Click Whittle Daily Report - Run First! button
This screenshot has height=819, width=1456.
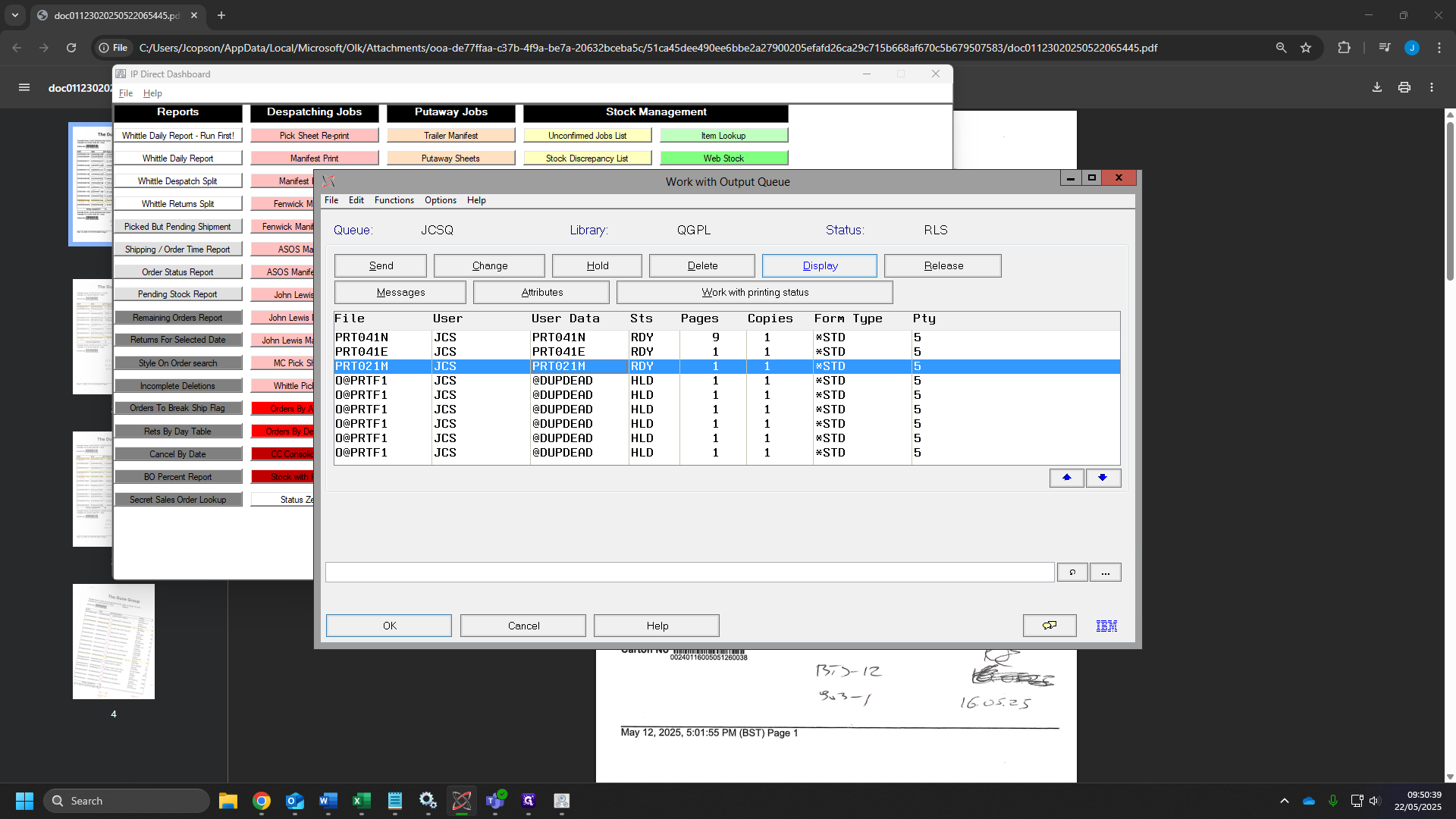[x=178, y=136]
